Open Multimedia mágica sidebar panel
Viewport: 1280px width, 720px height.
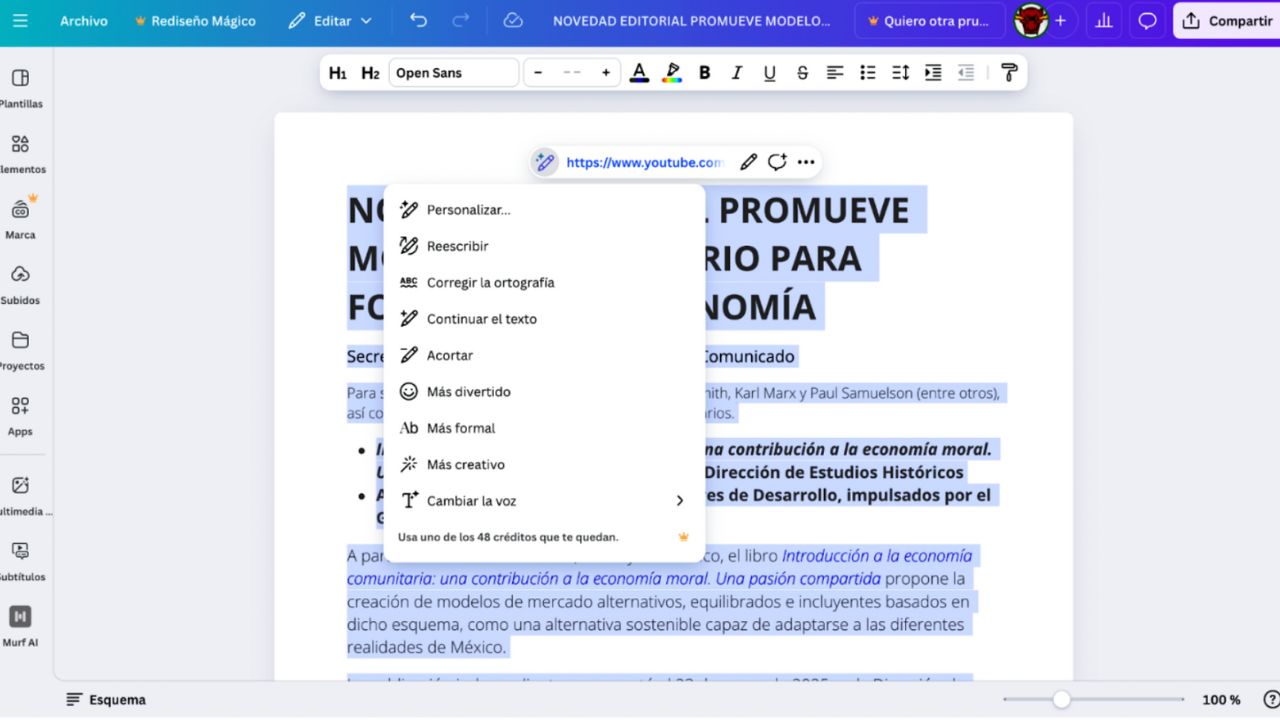[20, 495]
